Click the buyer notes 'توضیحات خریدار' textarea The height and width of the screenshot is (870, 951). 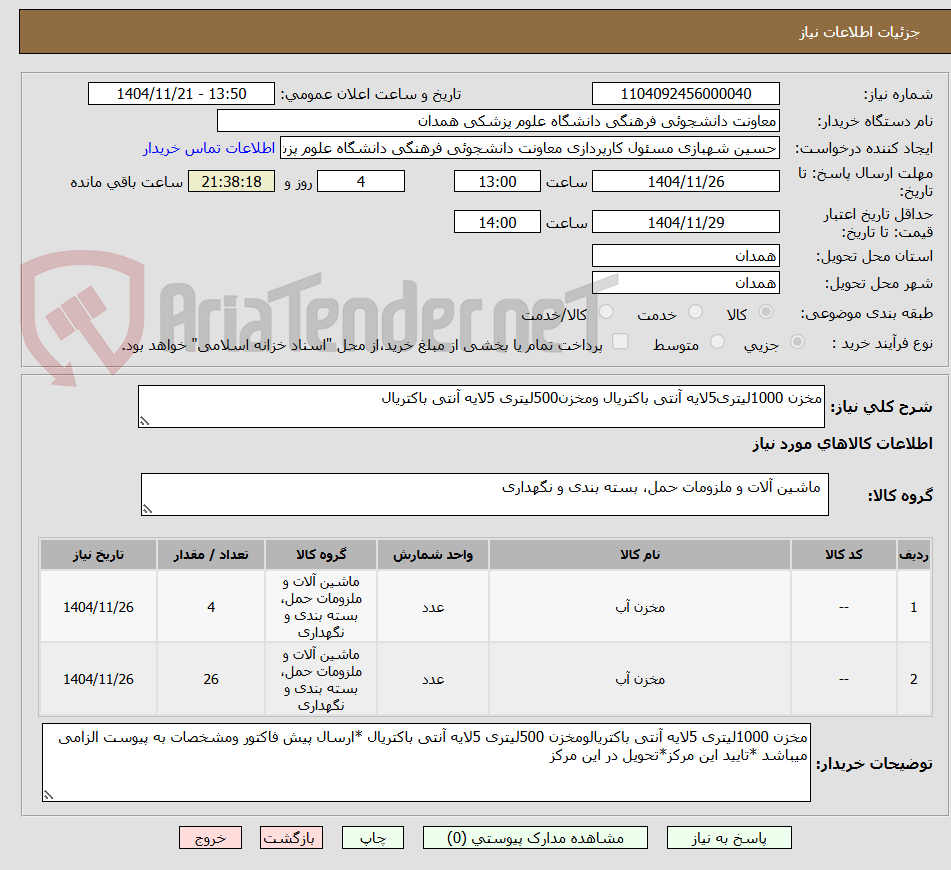(426, 762)
